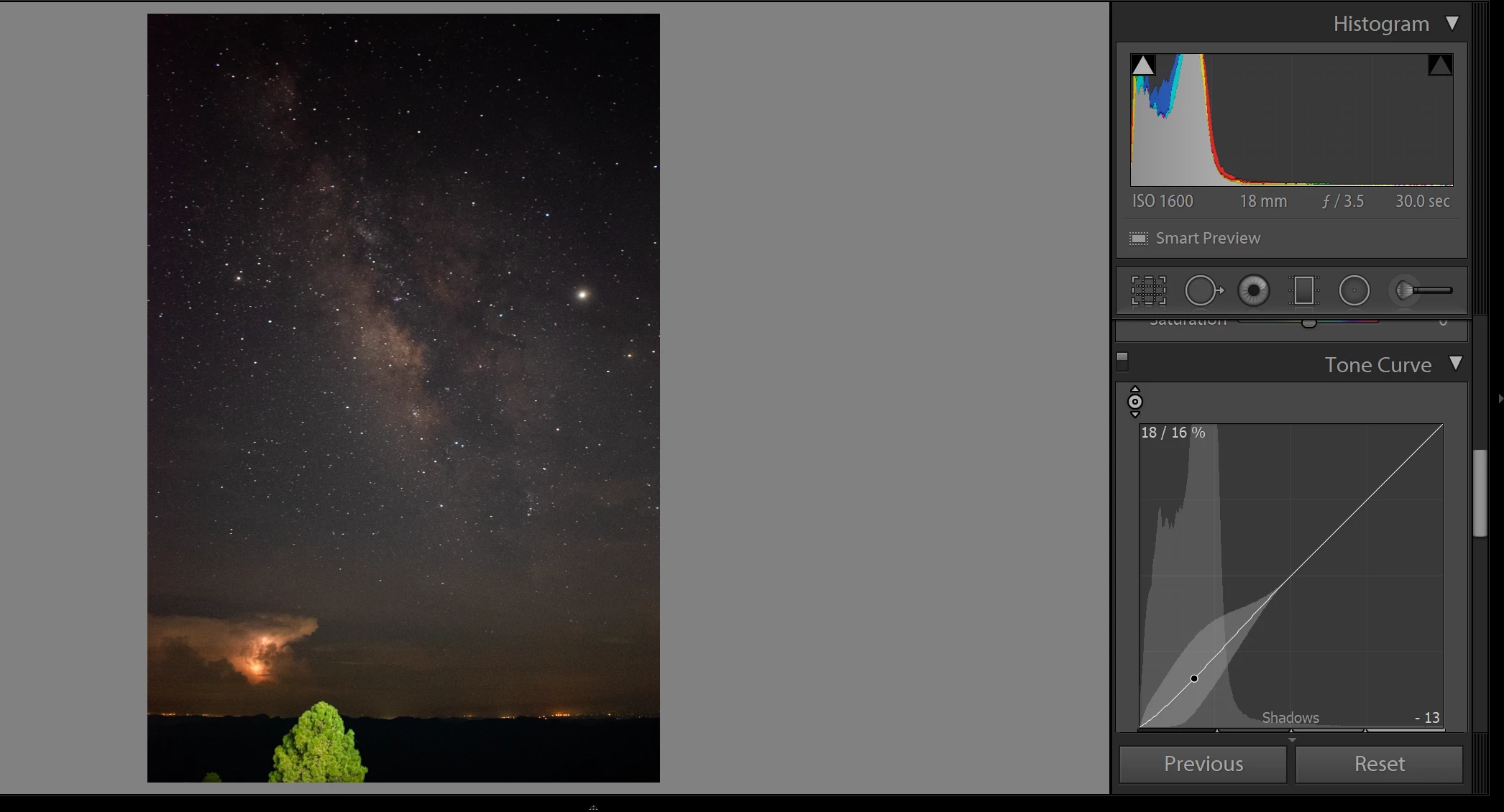Click the Milky Way photo preview
The image size is (1504, 812).
pos(403,397)
